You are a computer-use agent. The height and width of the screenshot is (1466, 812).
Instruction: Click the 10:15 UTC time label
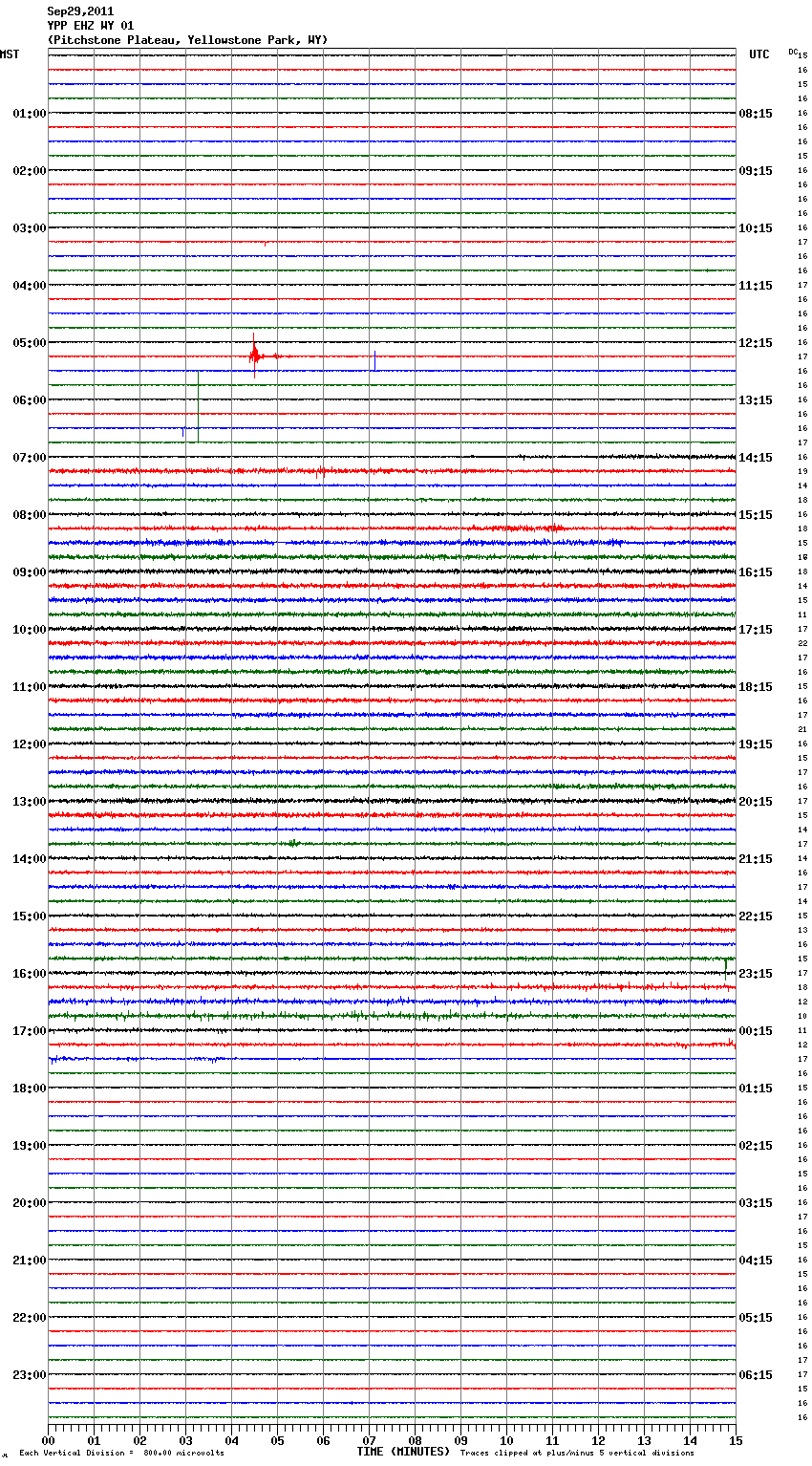[756, 228]
